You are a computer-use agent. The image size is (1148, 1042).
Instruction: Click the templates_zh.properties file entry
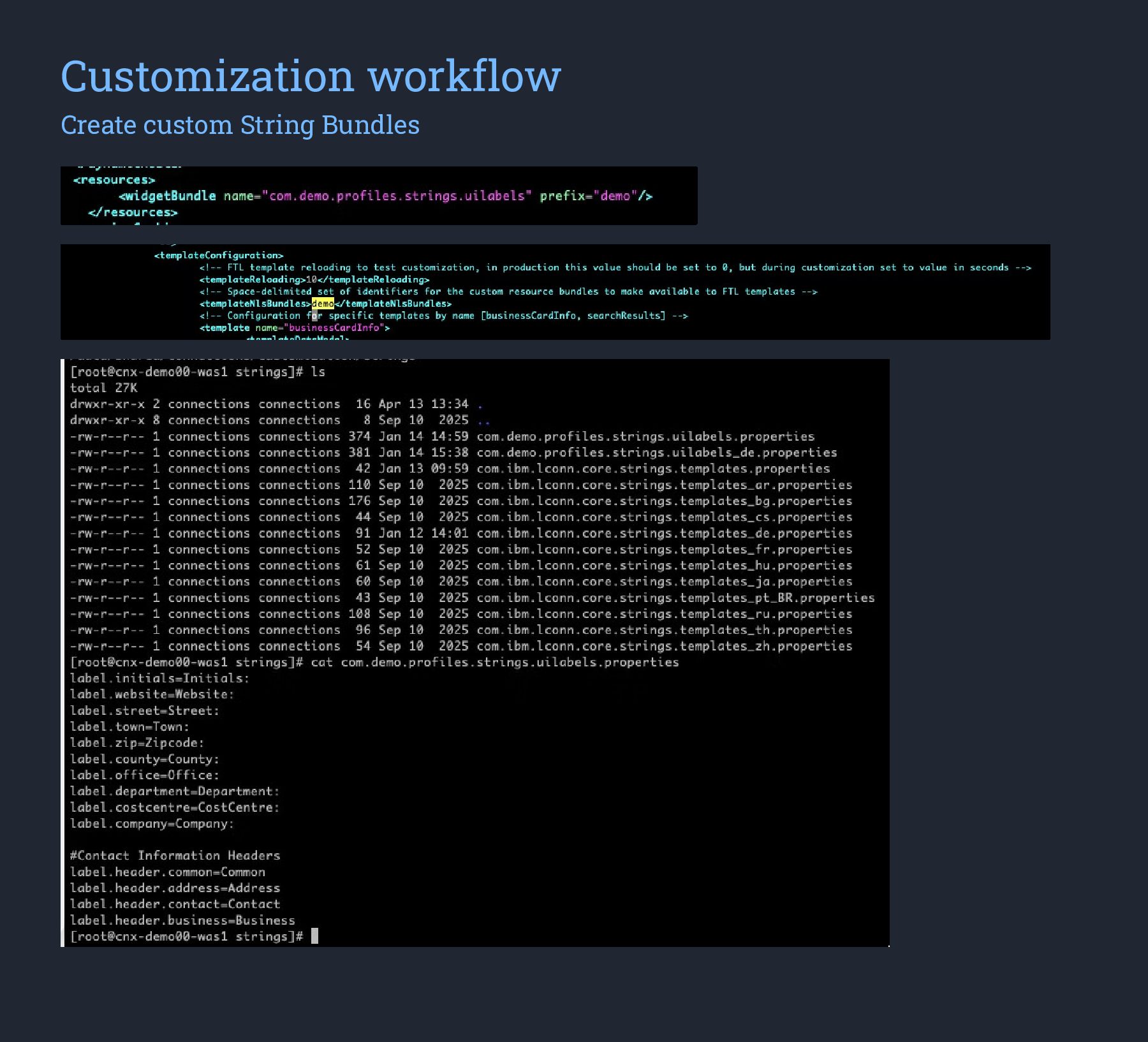pos(665,646)
